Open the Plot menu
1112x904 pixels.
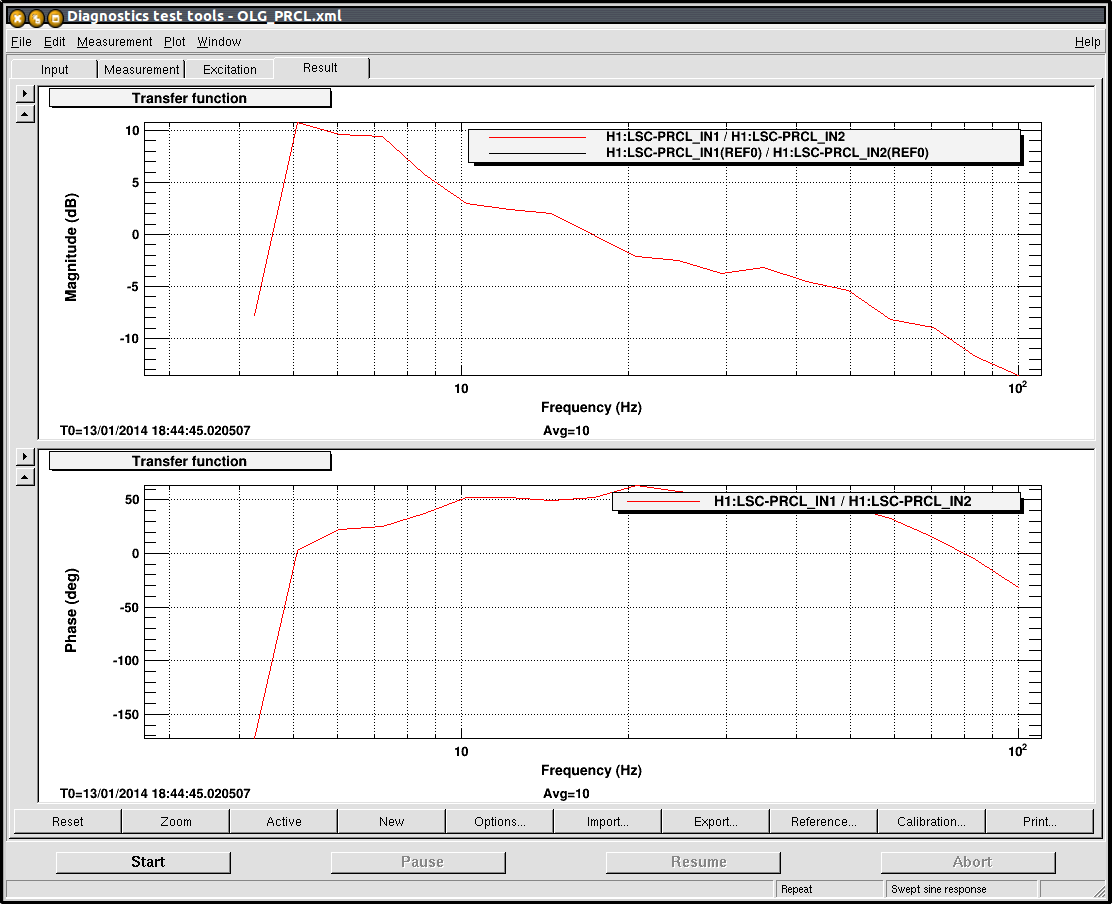(174, 42)
